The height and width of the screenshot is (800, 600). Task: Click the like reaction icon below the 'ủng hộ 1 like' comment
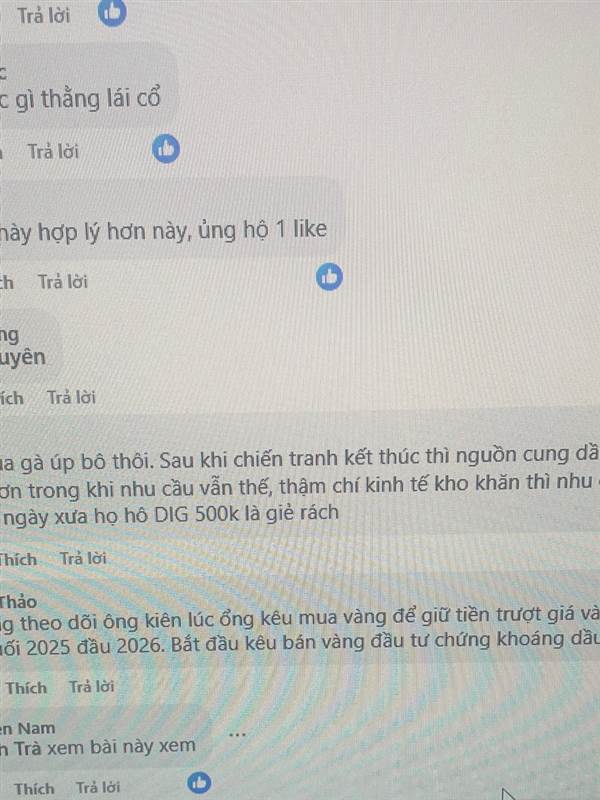(329, 277)
